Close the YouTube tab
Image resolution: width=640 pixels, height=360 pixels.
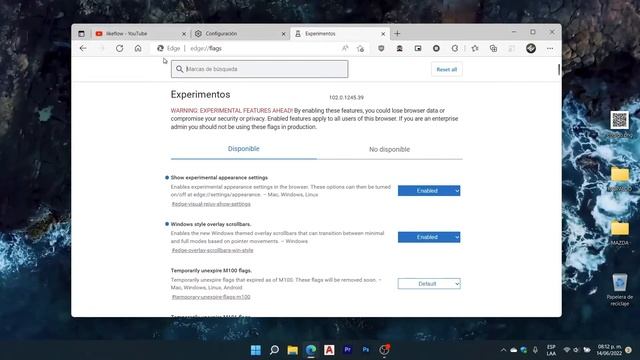(184, 34)
